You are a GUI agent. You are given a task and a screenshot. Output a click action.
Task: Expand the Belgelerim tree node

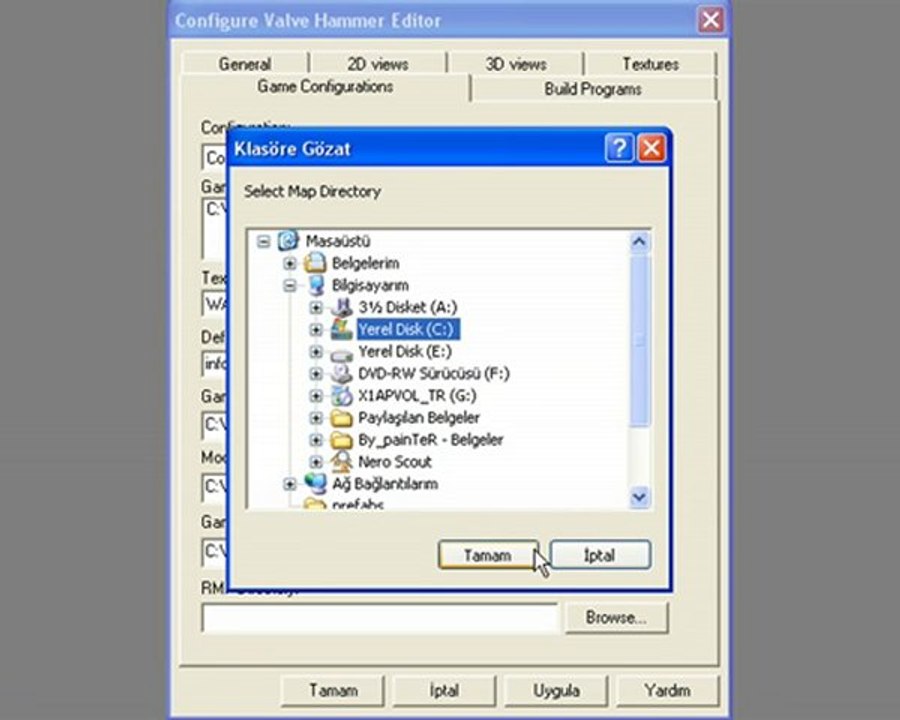(290, 264)
